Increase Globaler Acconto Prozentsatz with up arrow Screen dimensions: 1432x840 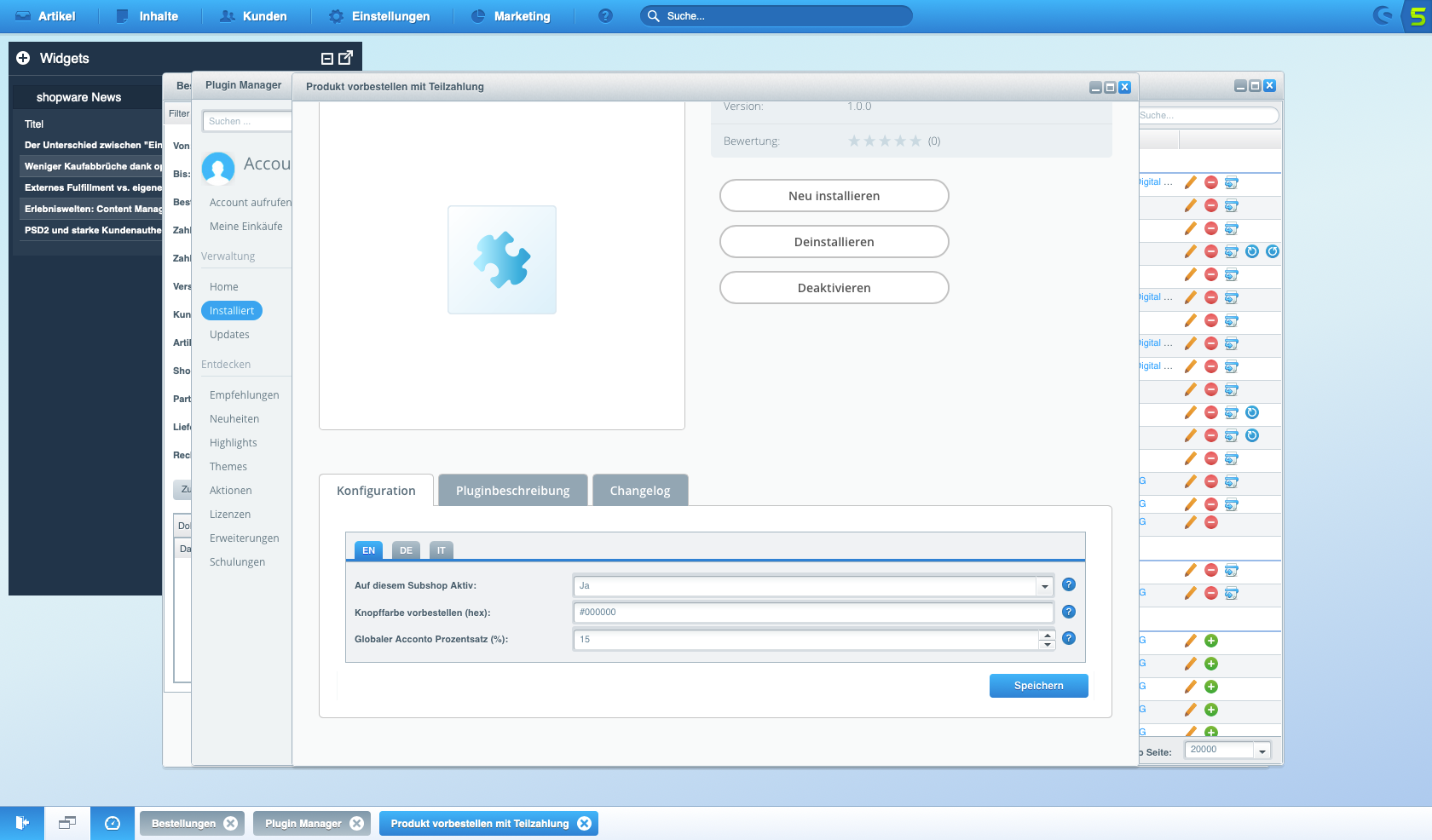point(1047,635)
